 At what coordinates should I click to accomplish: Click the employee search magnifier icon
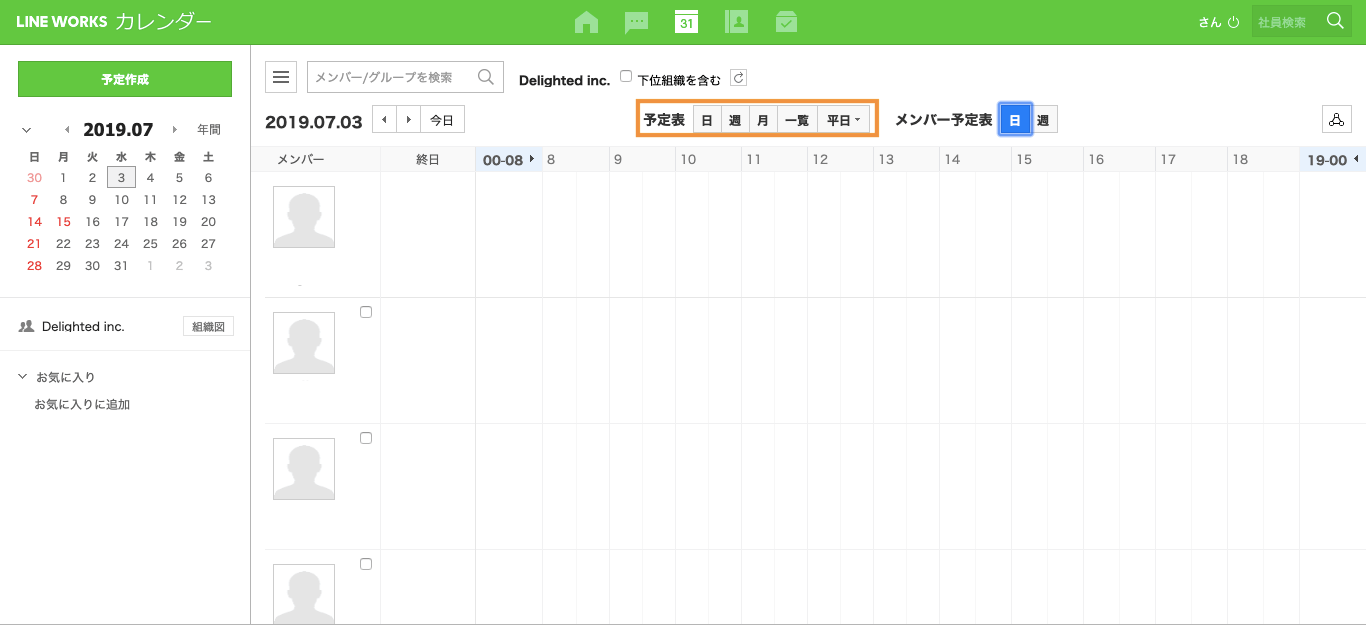click(x=1335, y=21)
